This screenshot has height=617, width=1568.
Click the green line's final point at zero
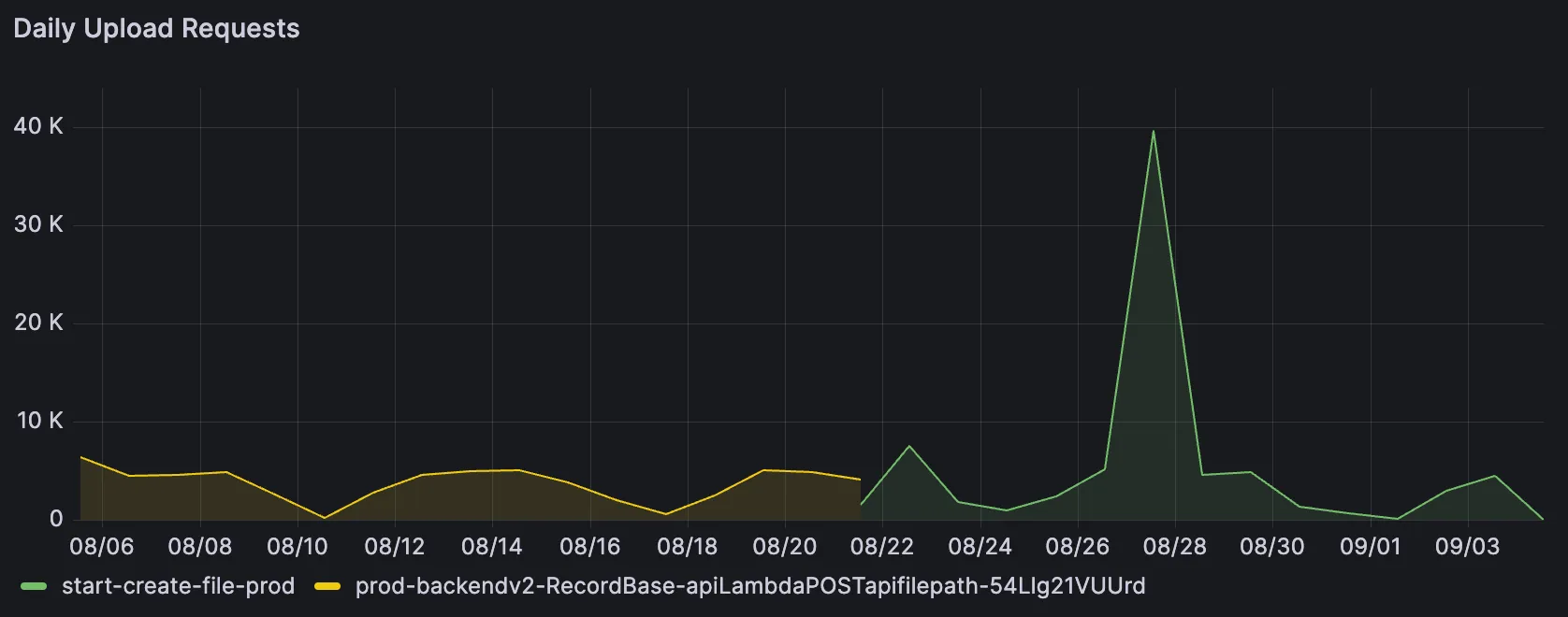tap(1542, 519)
